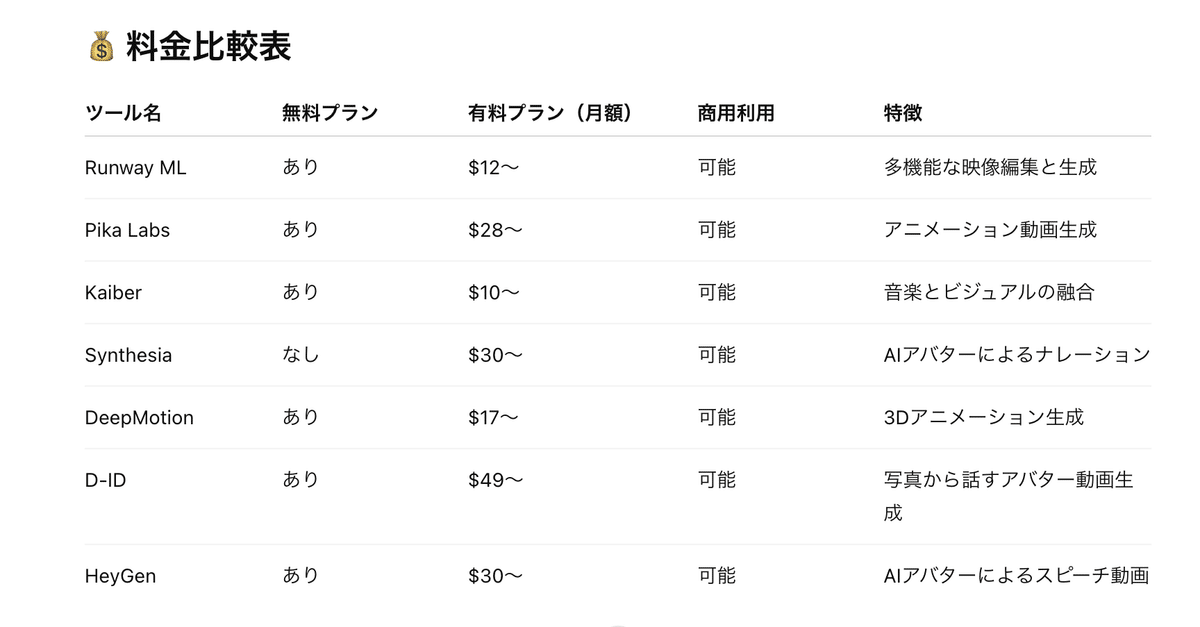Screen dimensions: 1200x627
Task: Click the なし free plan cell for Synthesia
Action: pos(300,355)
